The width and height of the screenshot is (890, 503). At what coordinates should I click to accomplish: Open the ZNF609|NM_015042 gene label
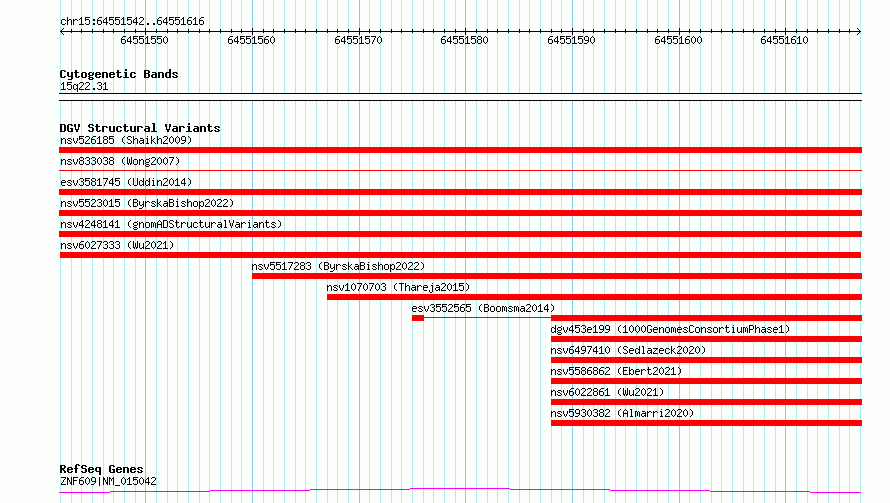pos(108,481)
